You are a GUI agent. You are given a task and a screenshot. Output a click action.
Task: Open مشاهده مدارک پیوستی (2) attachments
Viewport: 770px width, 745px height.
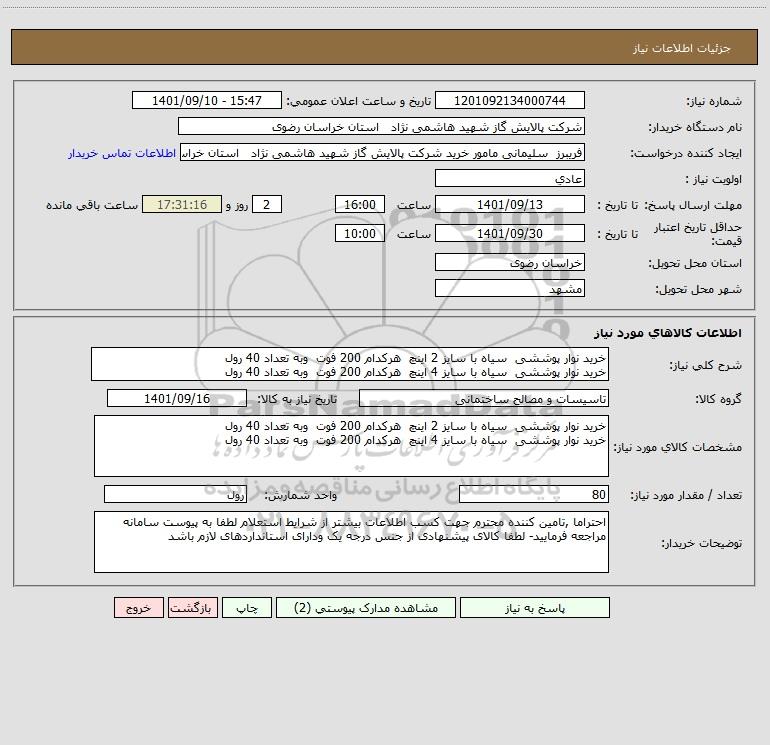366,607
